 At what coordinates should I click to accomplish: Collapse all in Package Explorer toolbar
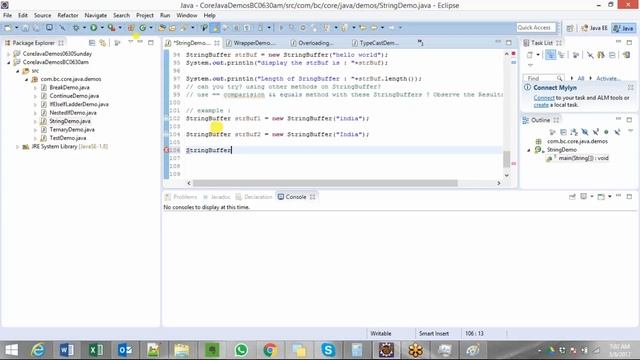pos(92,43)
